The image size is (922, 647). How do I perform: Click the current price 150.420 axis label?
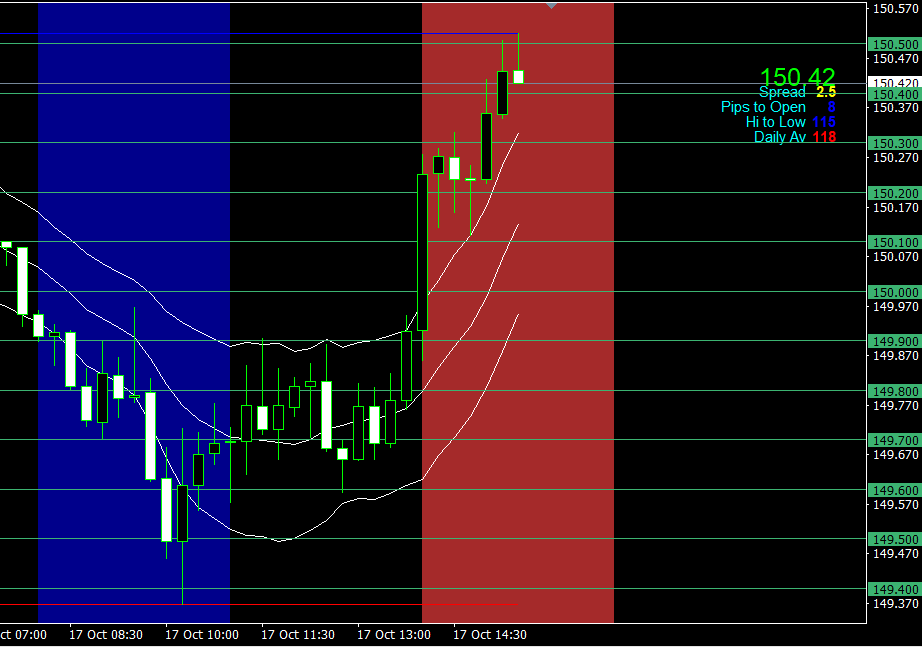[x=894, y=83]
